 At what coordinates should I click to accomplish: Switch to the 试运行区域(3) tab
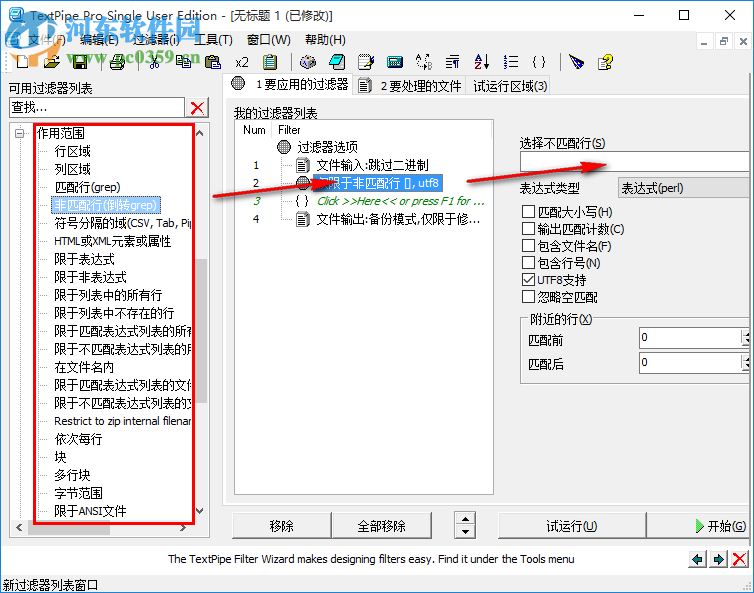510,86
